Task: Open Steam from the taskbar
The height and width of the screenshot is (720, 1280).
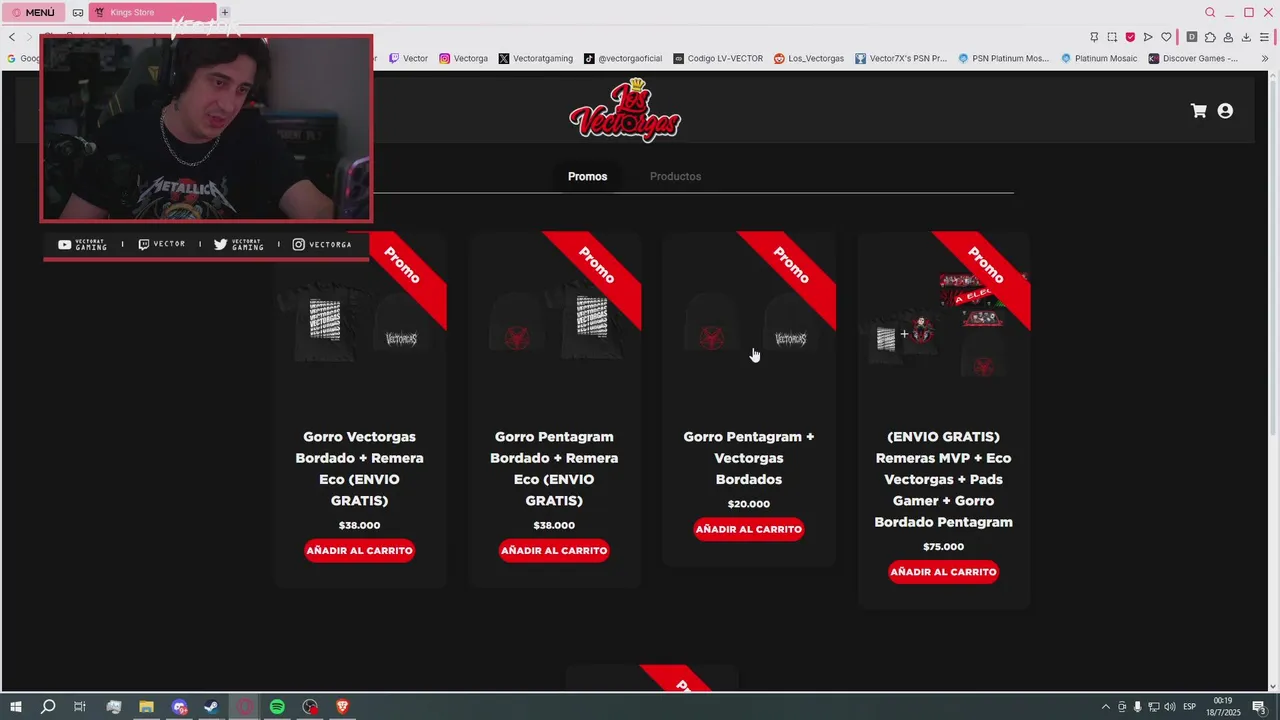Action: [x=211, y=707]
